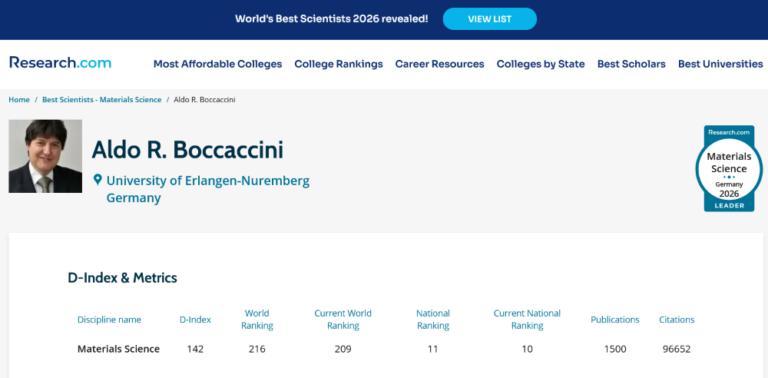Click the Current National Ranking value 10

[527, 349]
